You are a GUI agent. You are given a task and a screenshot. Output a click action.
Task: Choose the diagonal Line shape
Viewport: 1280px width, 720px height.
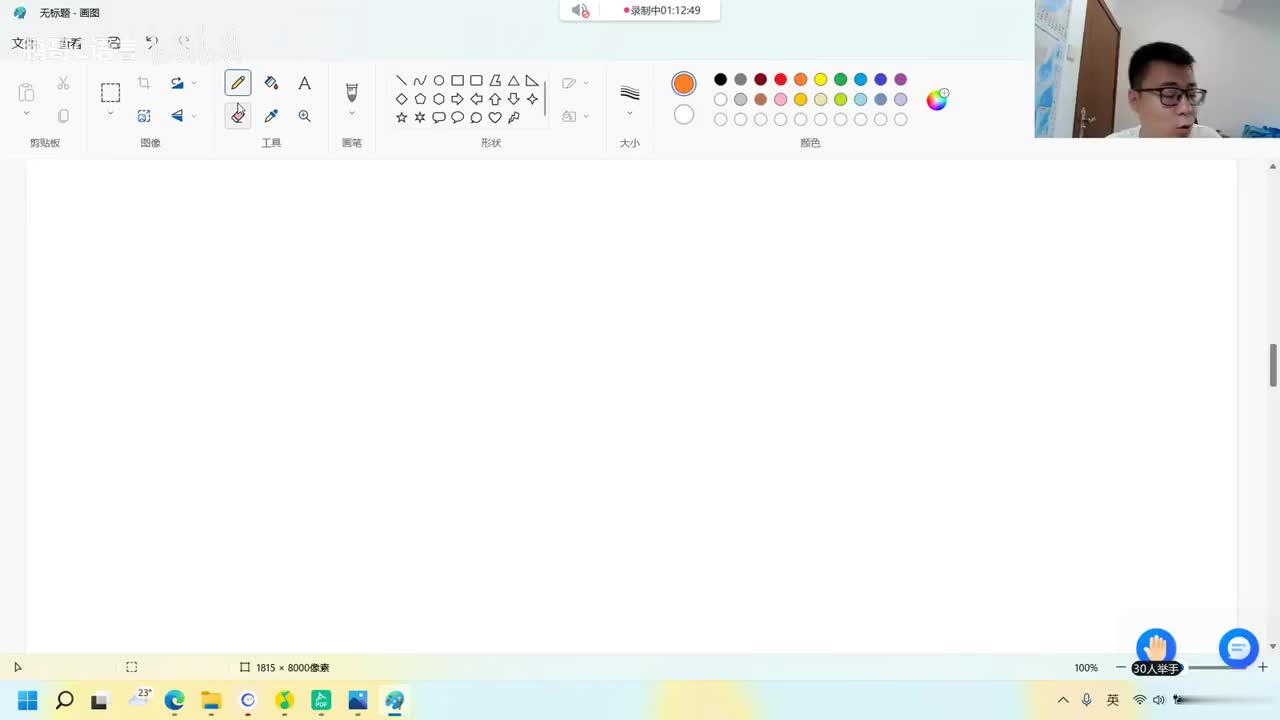[x=401, y=81]
